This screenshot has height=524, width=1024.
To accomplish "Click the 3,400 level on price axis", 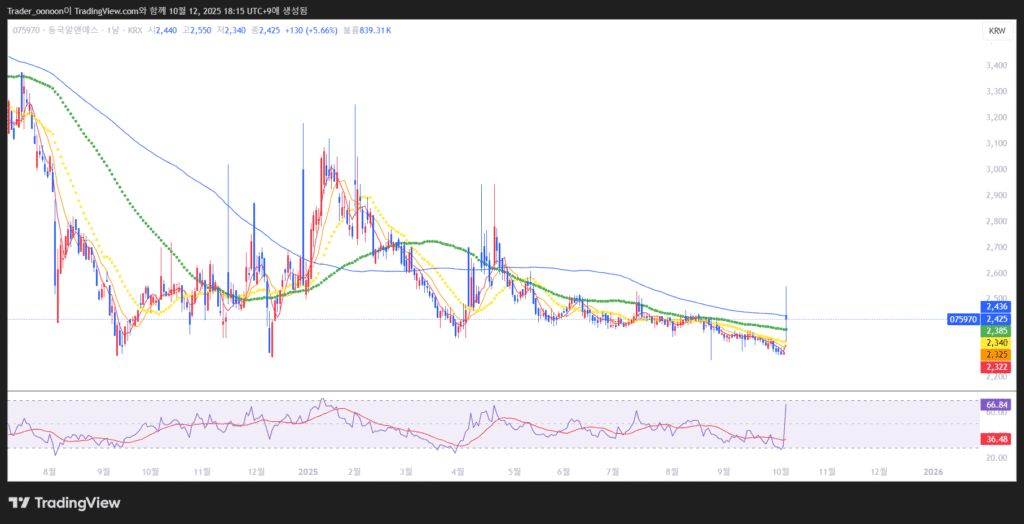I will click(x=996, y=66).
